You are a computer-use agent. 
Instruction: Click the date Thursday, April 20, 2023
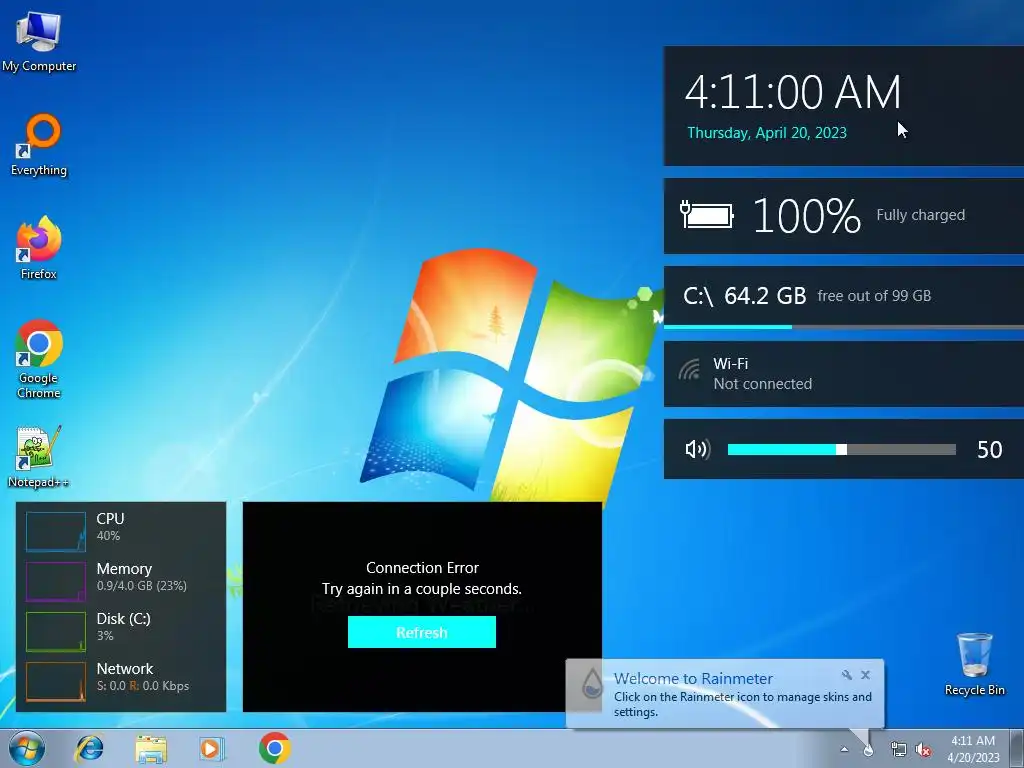[x=767, y=133]
